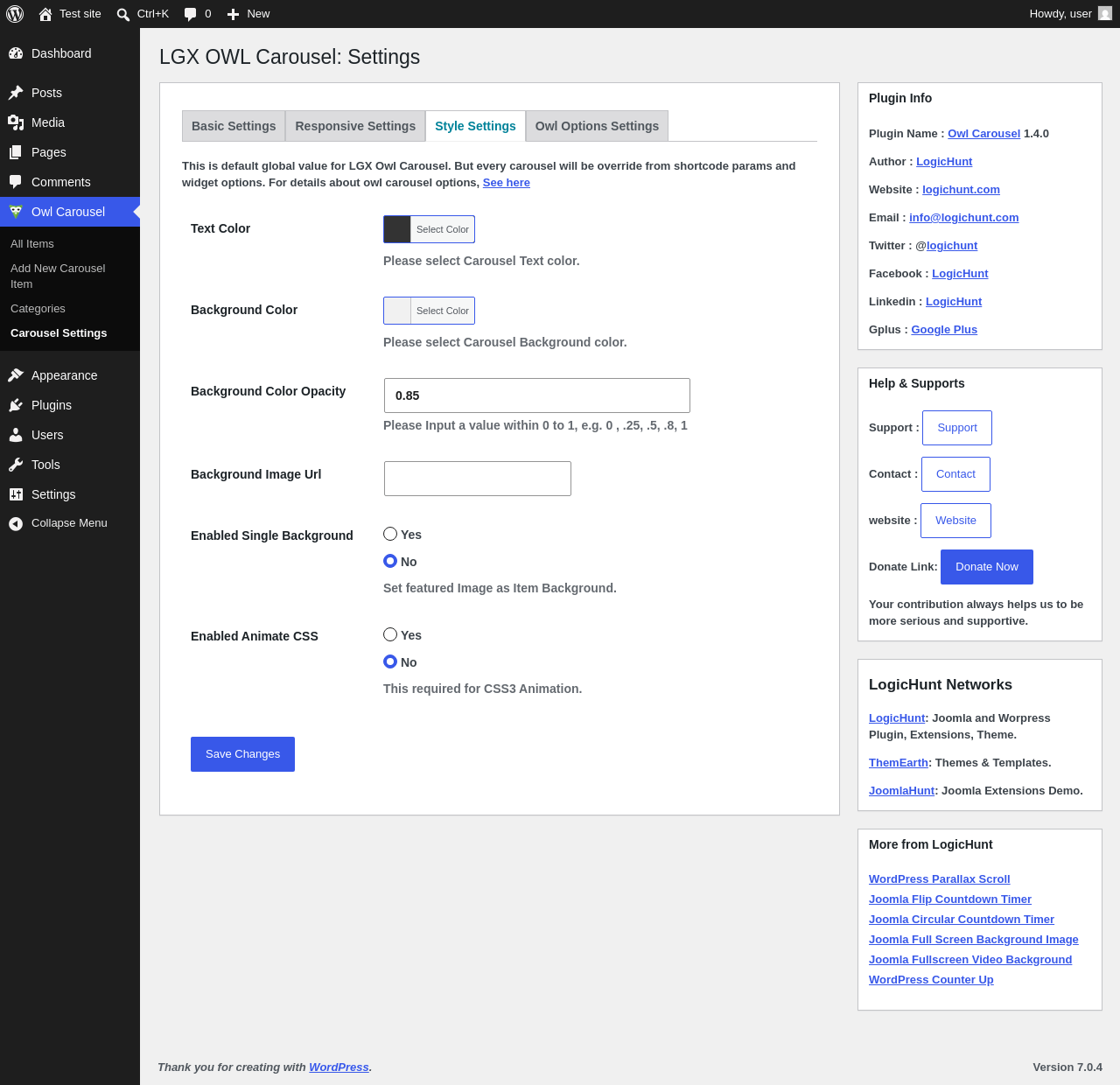
Task: Click the Donate Now button
Action: click(x=987, y=567)
